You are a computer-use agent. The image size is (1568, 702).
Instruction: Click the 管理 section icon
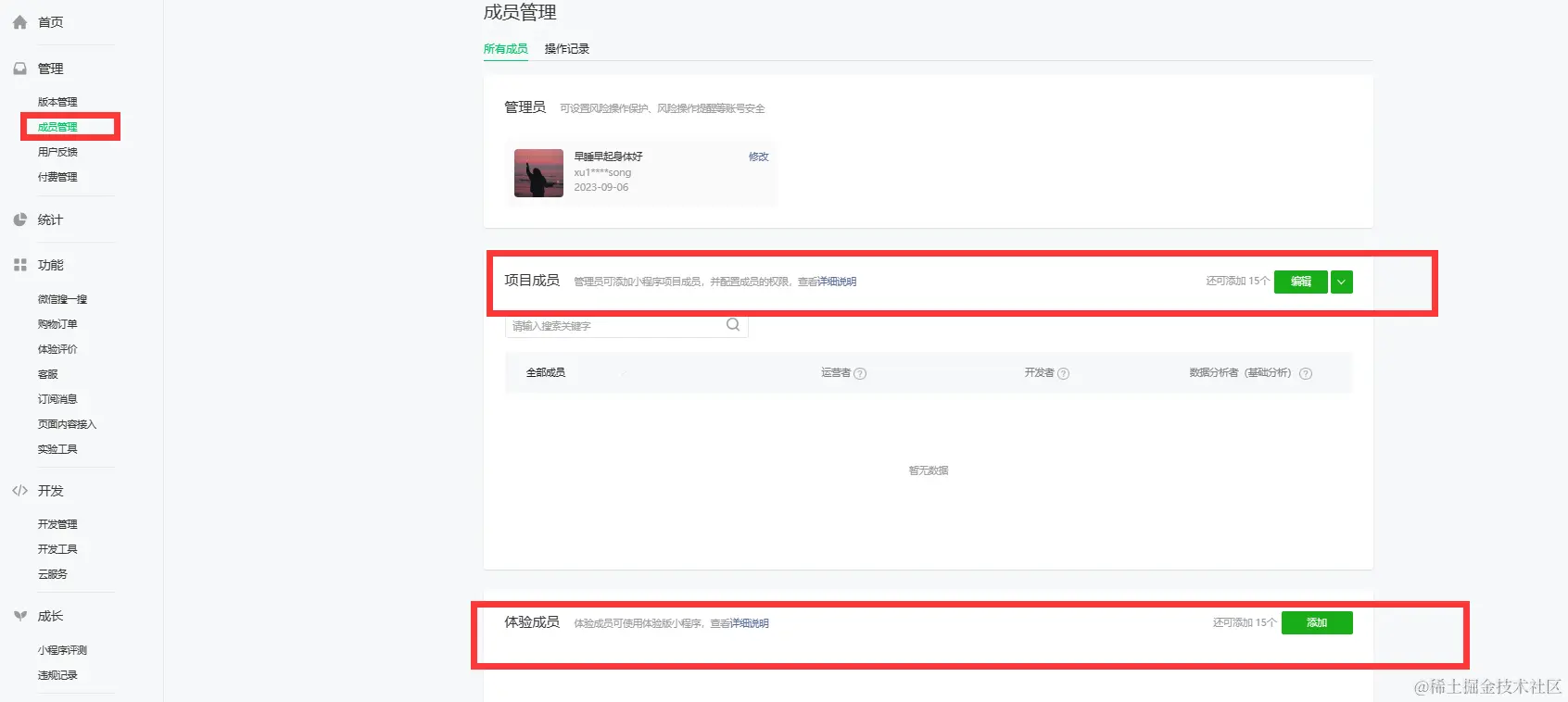click(19, 69)
